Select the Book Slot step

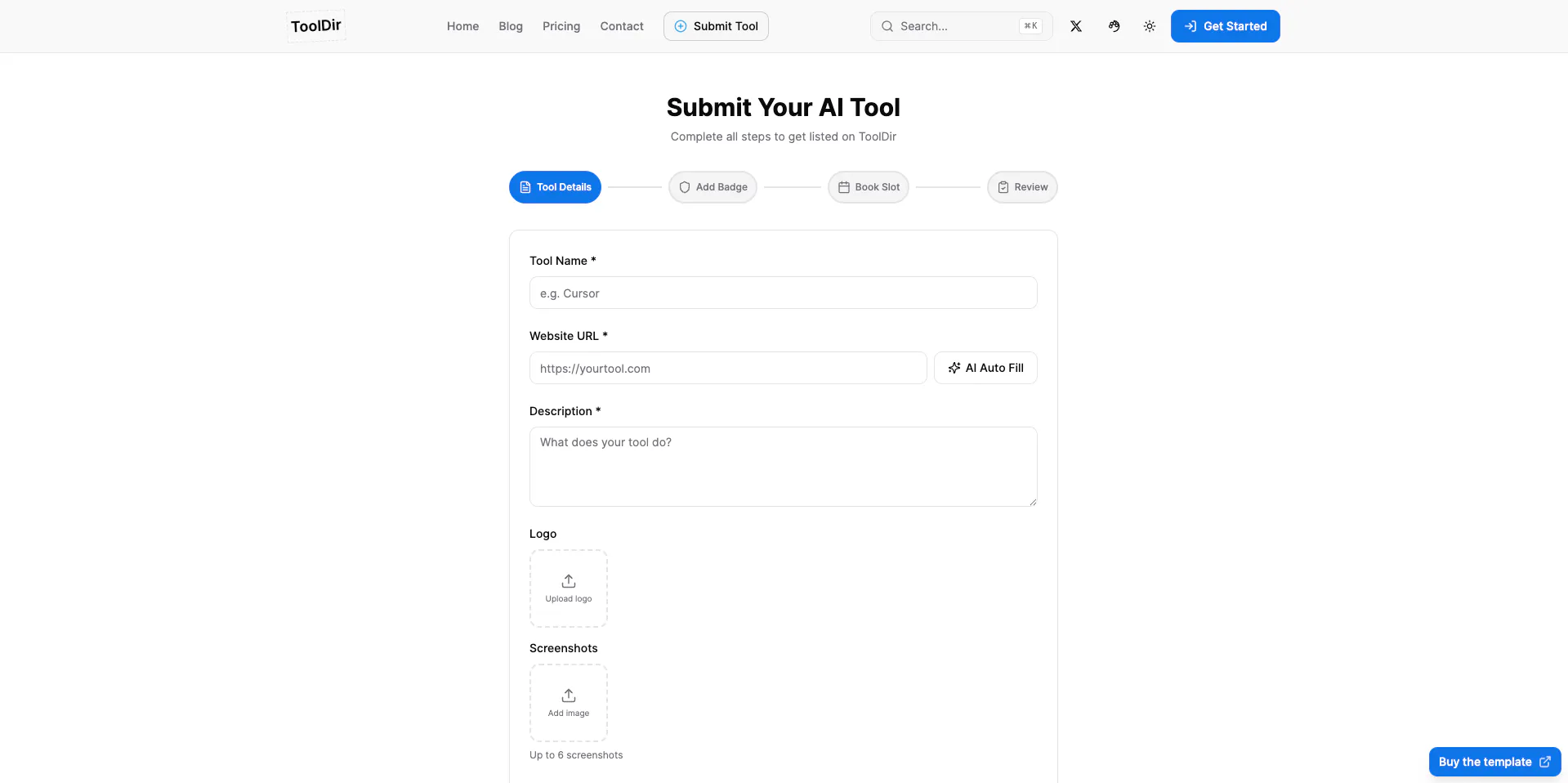click(x=869, y=187)
